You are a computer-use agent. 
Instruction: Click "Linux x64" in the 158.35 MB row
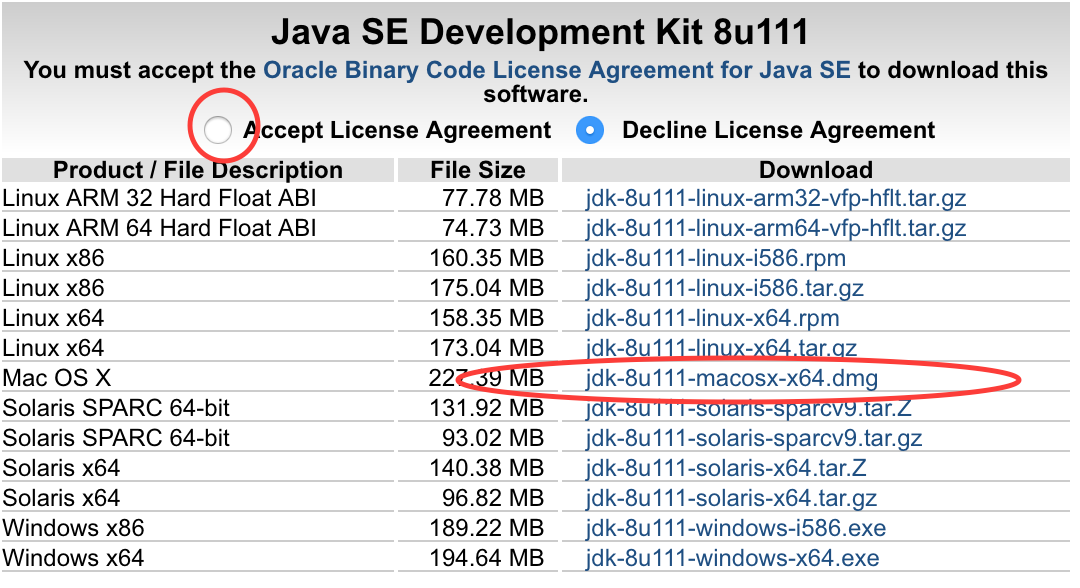(53, 318)
